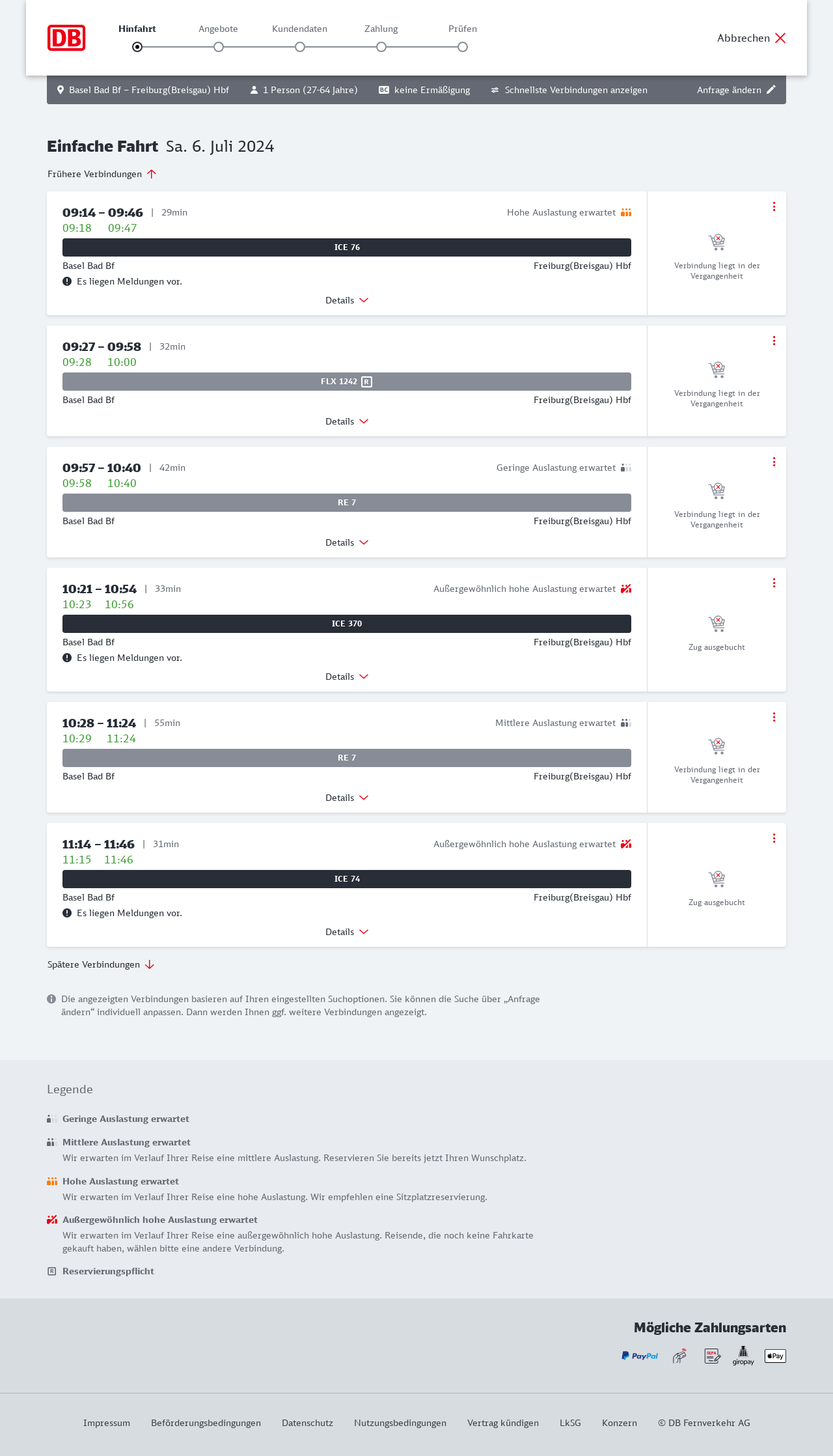The image size is (833, 1456).
Task: Click Abbrechen to cancel booking
Action: coord(752,38)
